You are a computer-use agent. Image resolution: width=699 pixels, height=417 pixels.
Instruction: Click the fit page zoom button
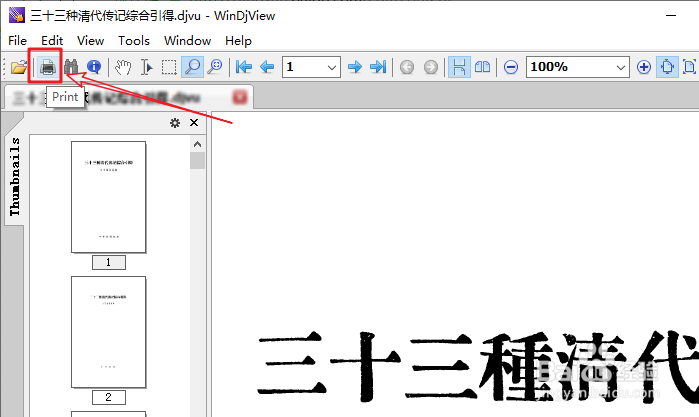click(689, 67)
